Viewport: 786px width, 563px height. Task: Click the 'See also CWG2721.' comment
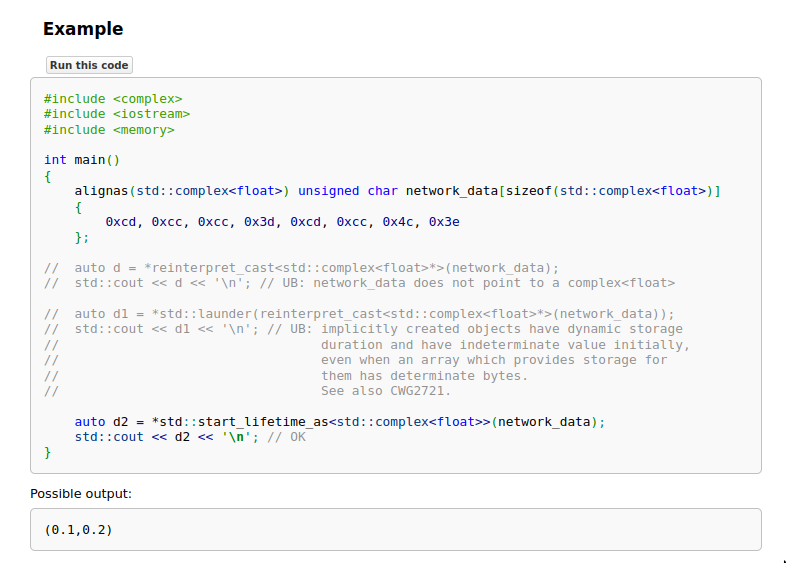(x=386, y=391)
